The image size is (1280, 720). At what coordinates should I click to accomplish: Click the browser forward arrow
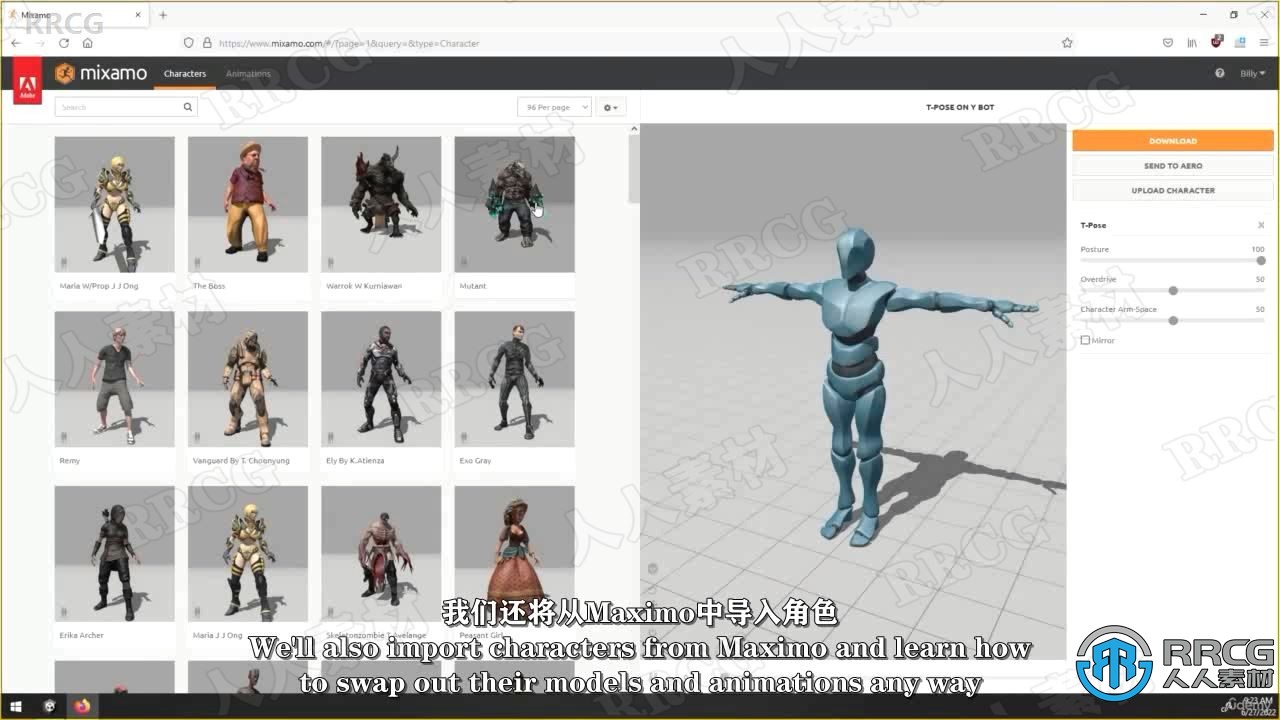click(40, 43)
